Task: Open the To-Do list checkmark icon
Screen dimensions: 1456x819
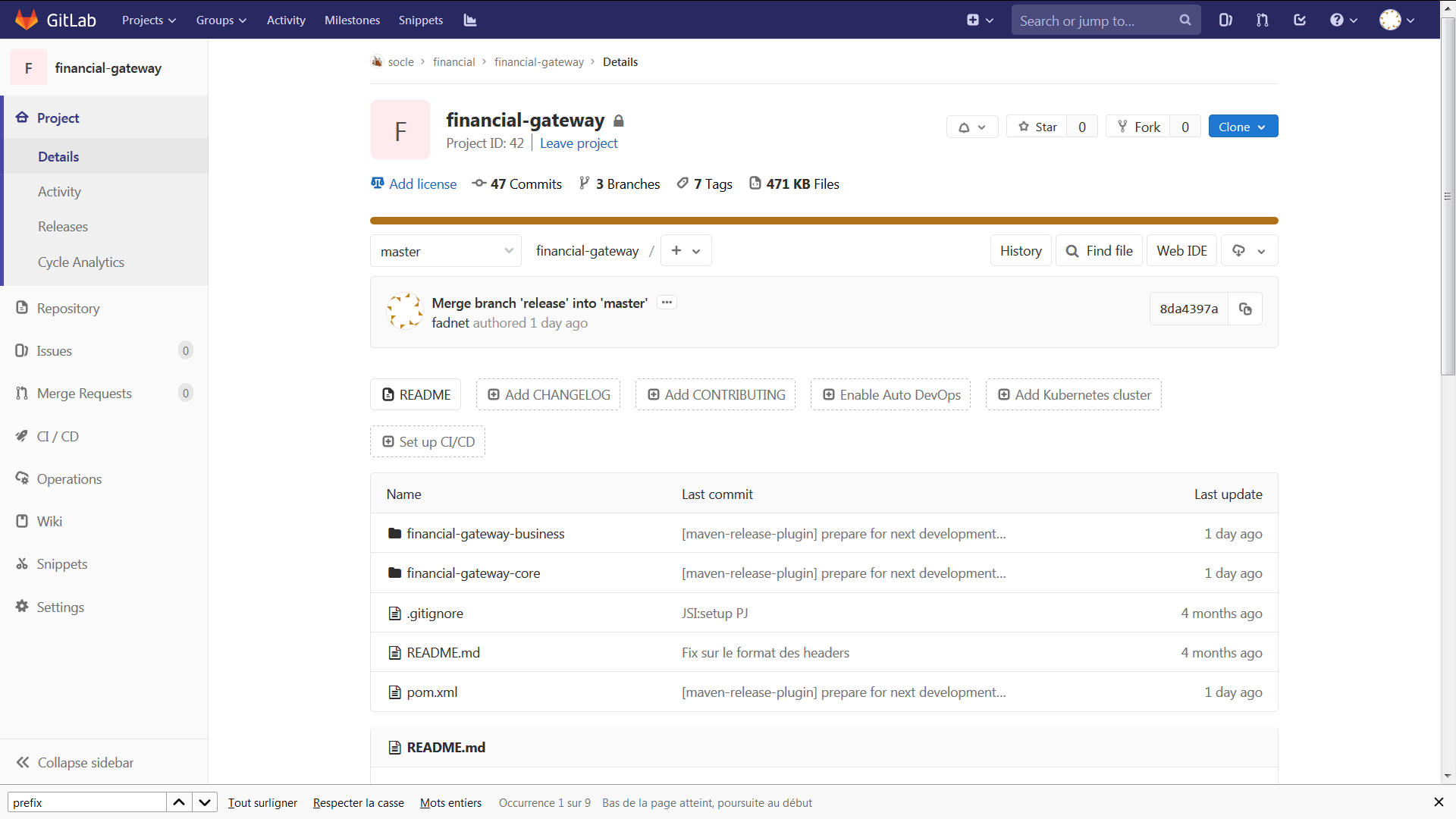Action: (1300, 20)
